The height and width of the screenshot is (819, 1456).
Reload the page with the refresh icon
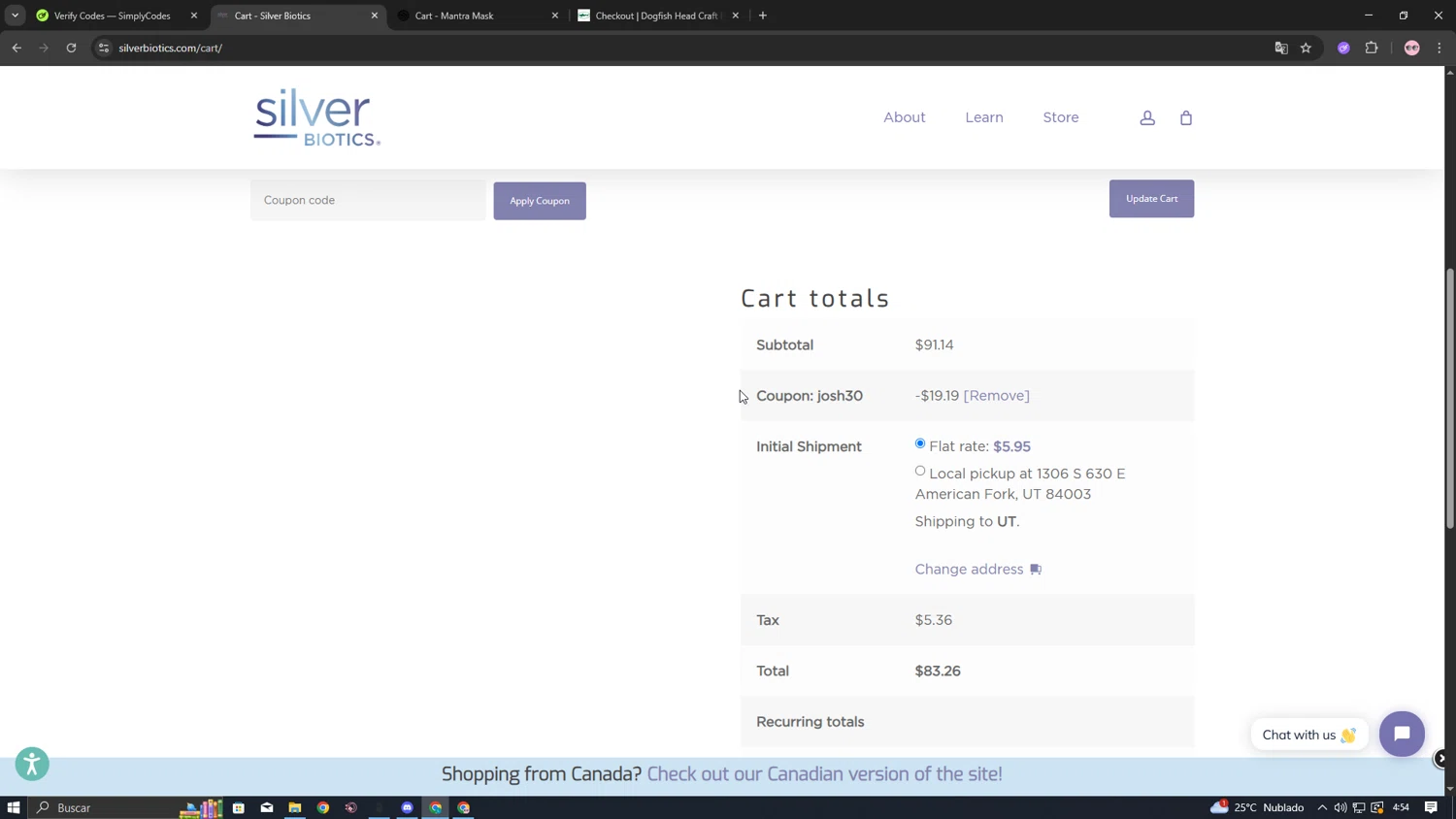(71, 48)
